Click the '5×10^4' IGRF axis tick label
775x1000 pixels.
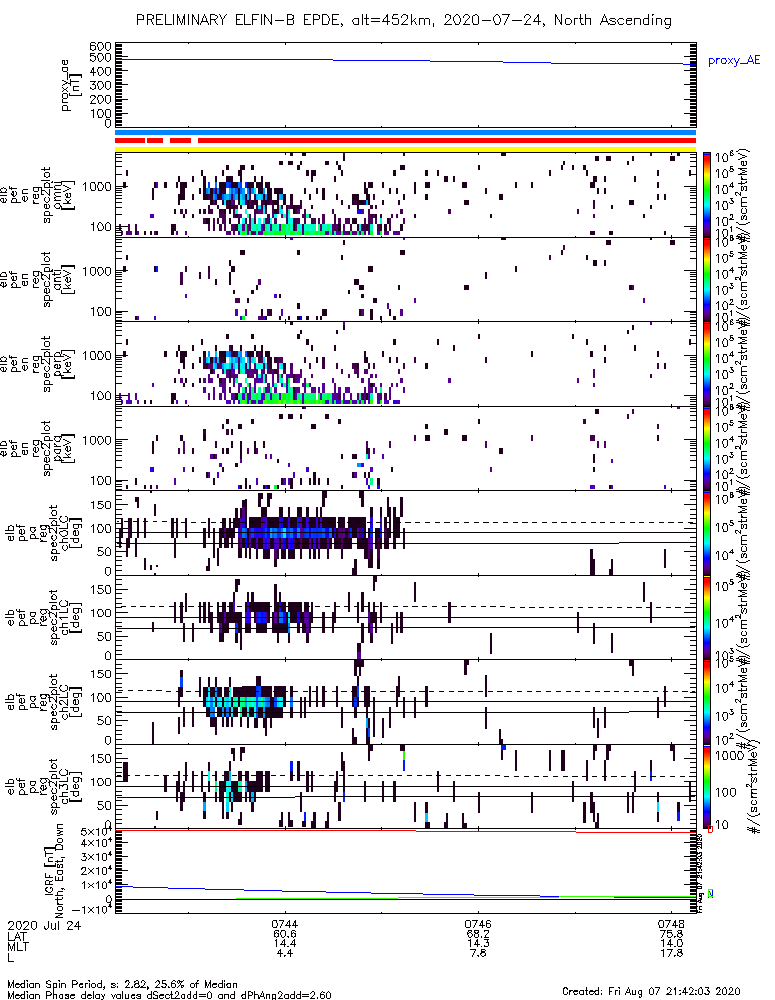click(x=96, y=832)
